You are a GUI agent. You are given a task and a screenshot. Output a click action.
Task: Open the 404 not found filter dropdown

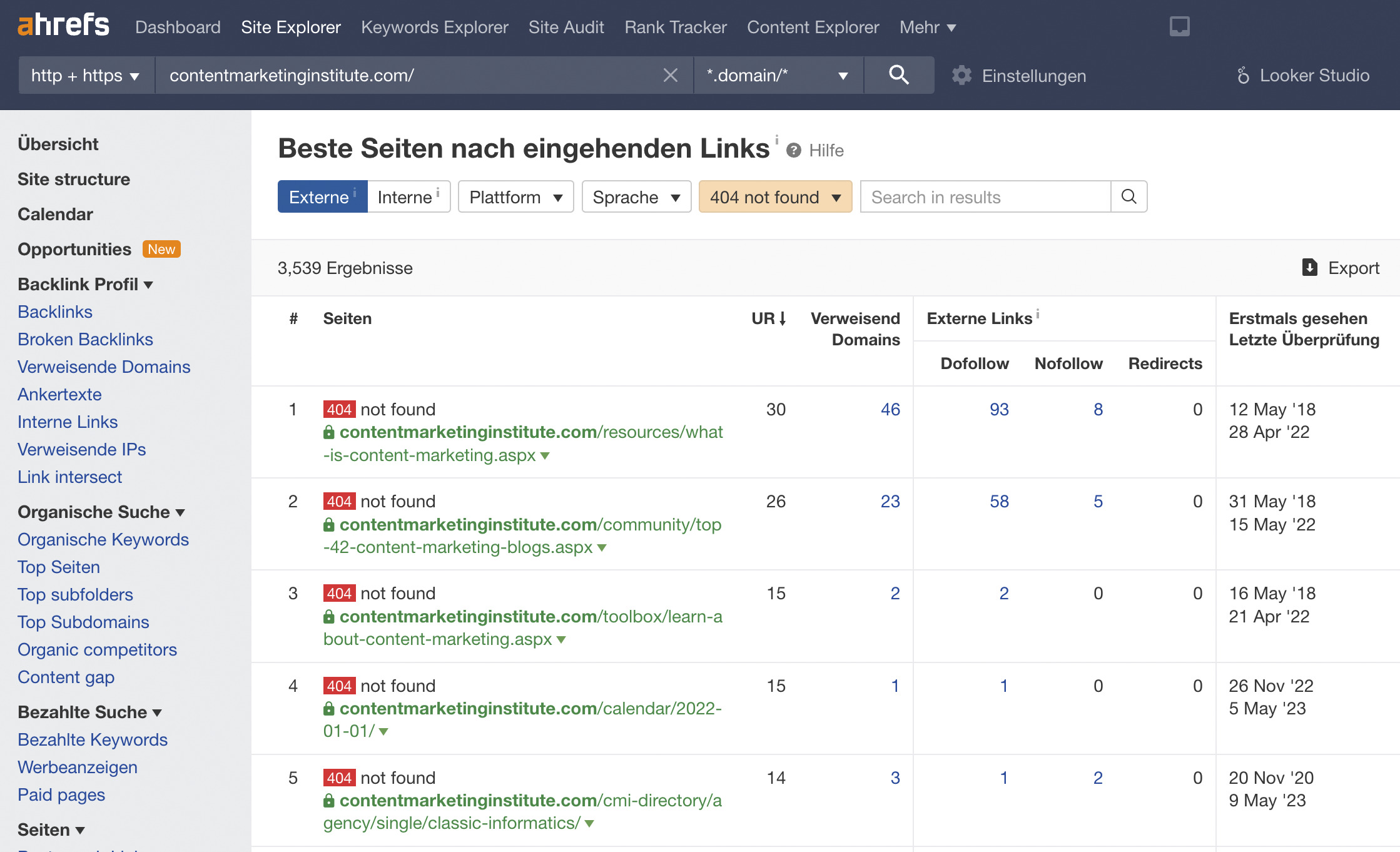(x=775, y=196)
